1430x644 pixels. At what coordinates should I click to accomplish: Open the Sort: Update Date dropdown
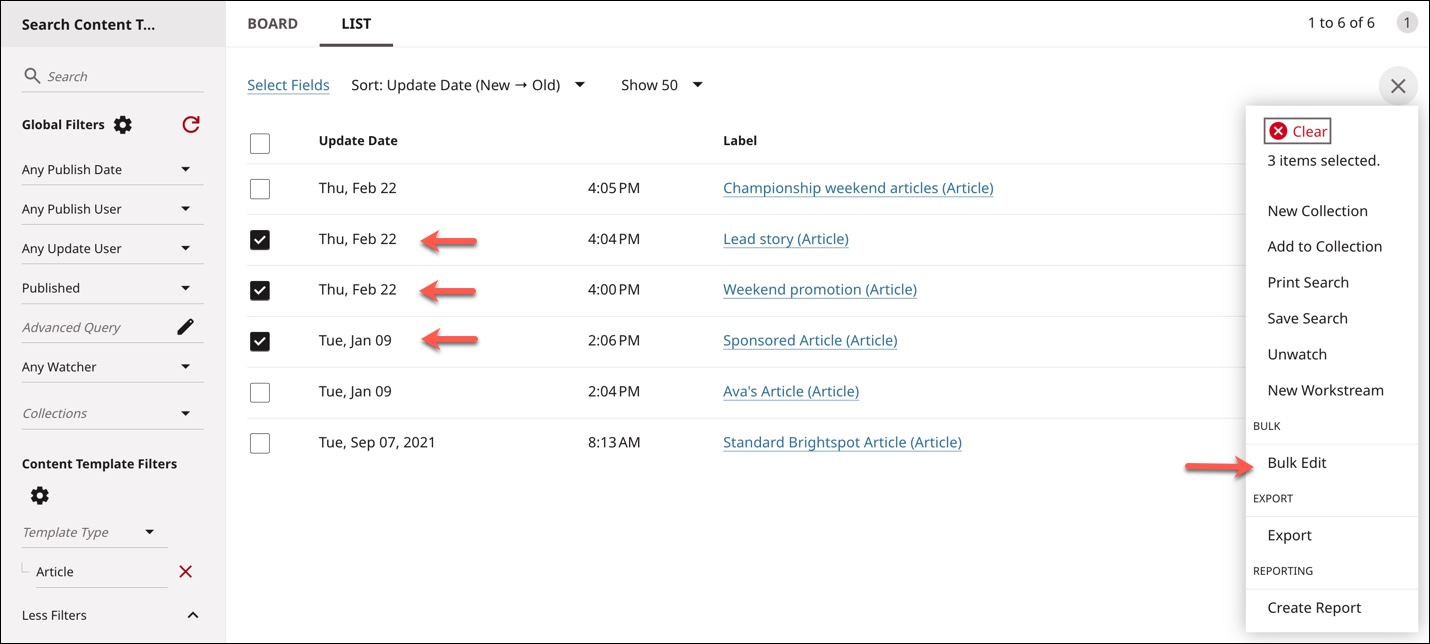point(468,85)
